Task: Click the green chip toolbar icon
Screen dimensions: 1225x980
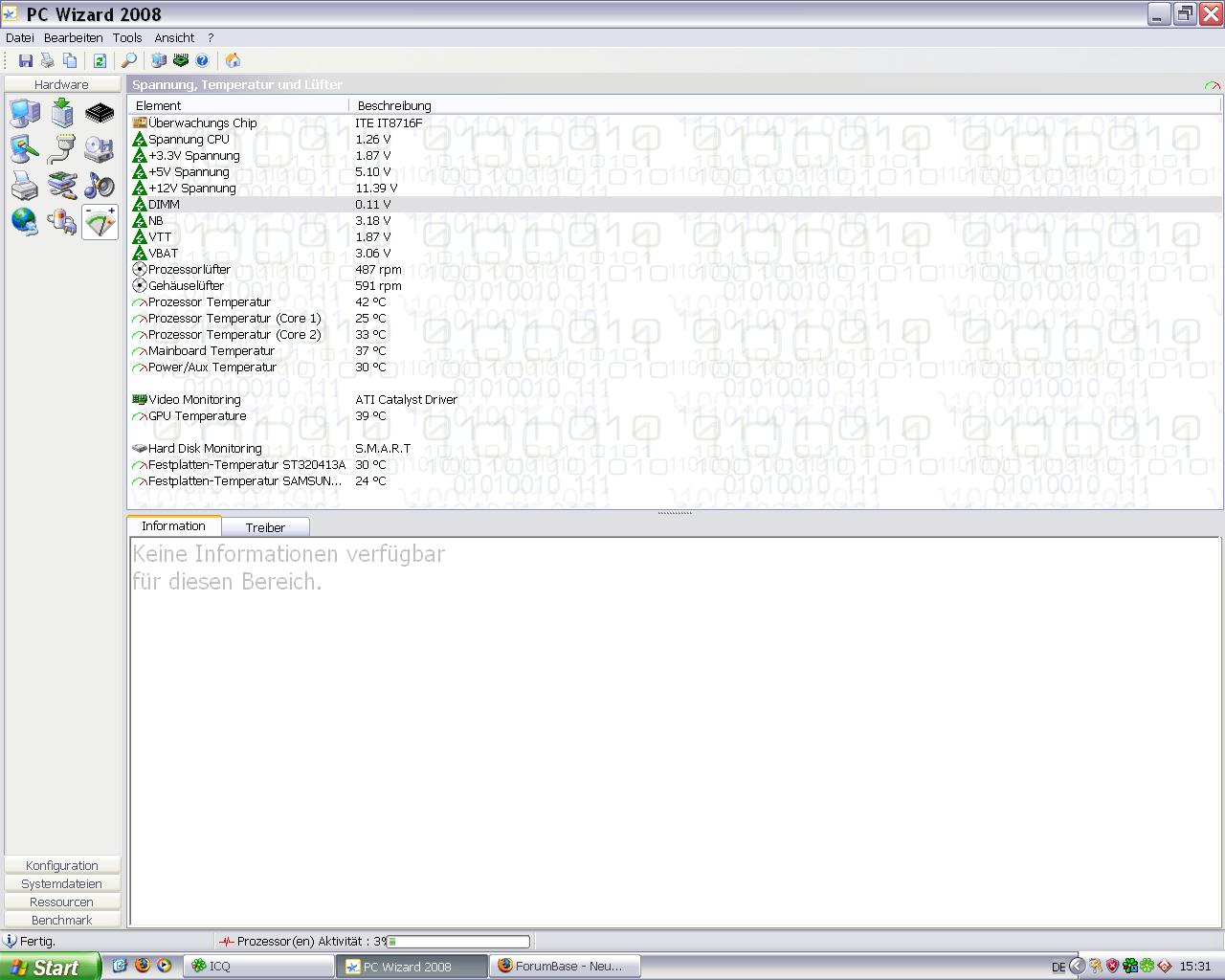Action: (181, 60)
